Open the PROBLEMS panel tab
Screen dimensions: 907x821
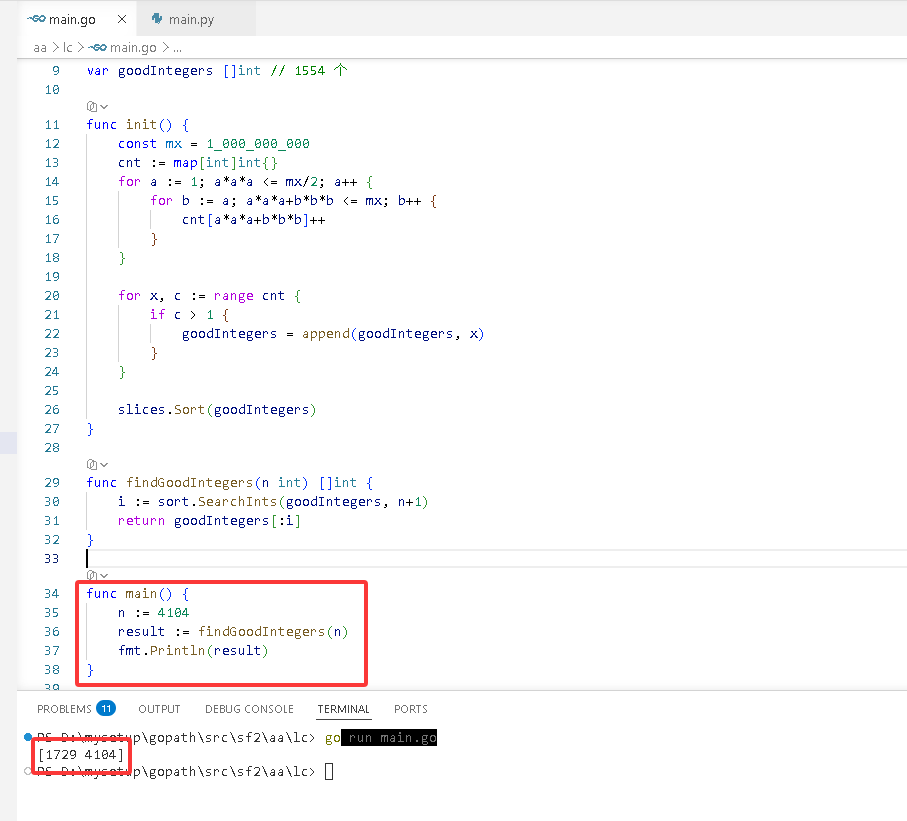click(64, 709)
